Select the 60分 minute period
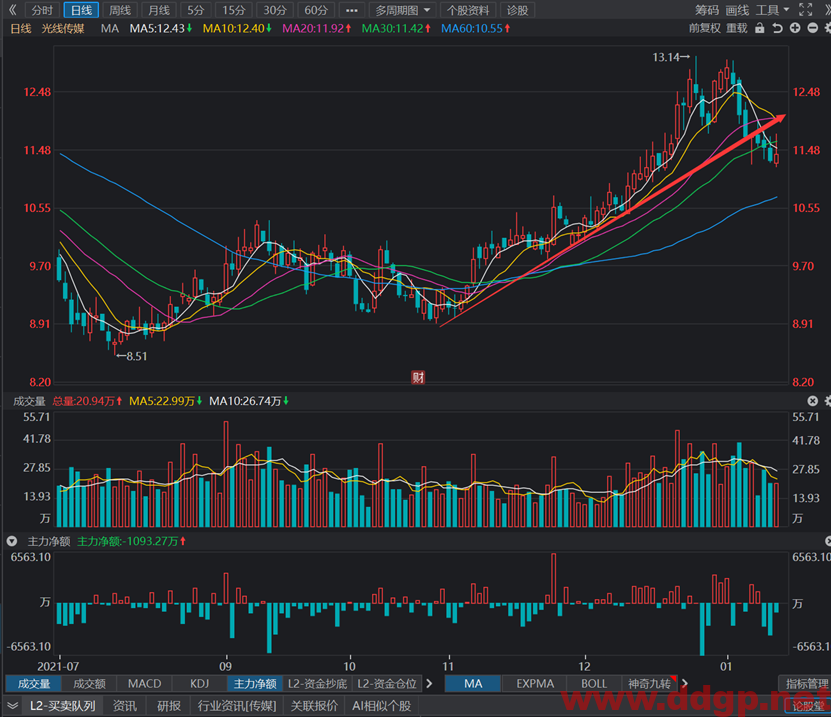 click(316, 10)
